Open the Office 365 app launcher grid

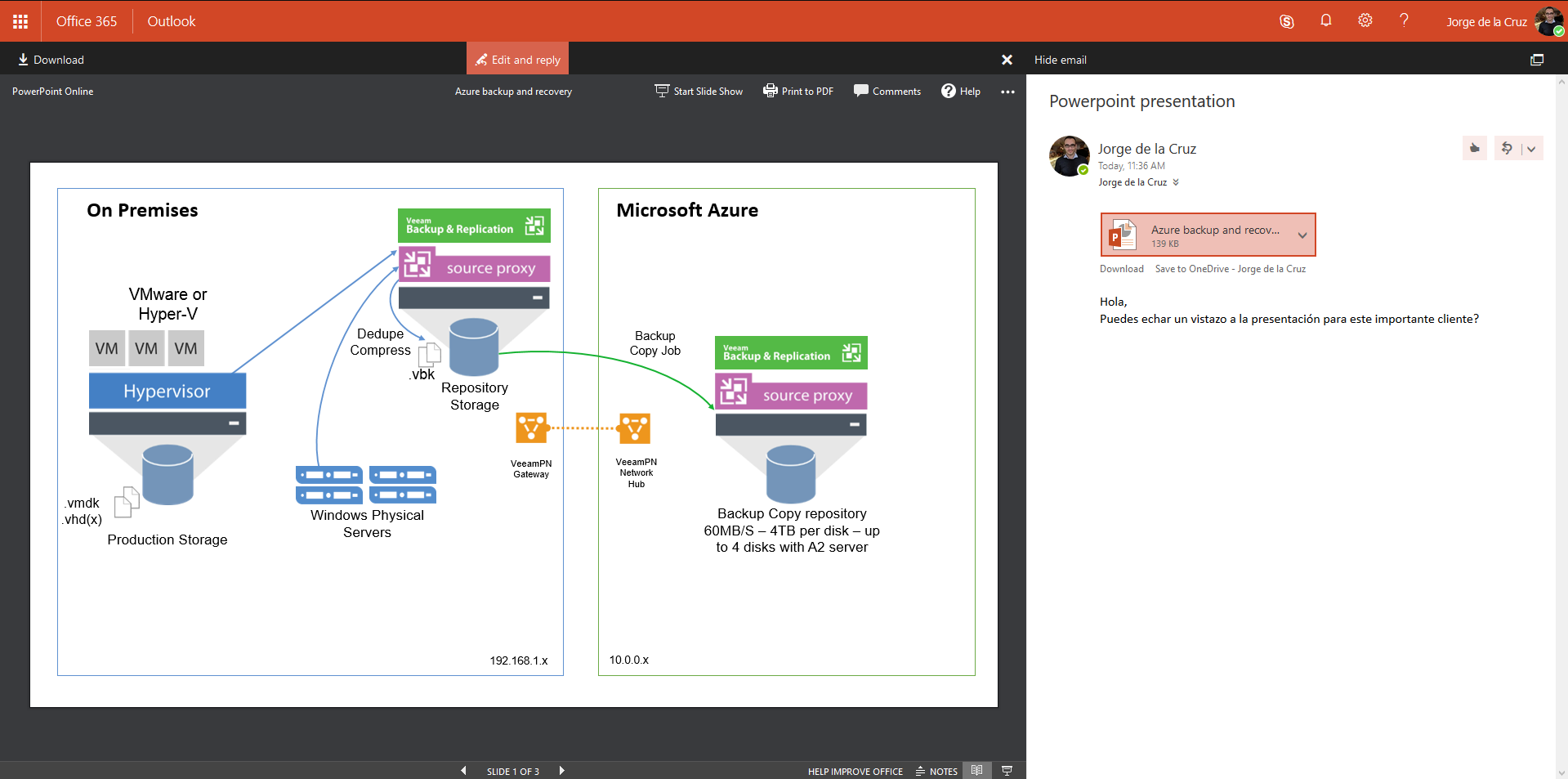click(20, 21)
